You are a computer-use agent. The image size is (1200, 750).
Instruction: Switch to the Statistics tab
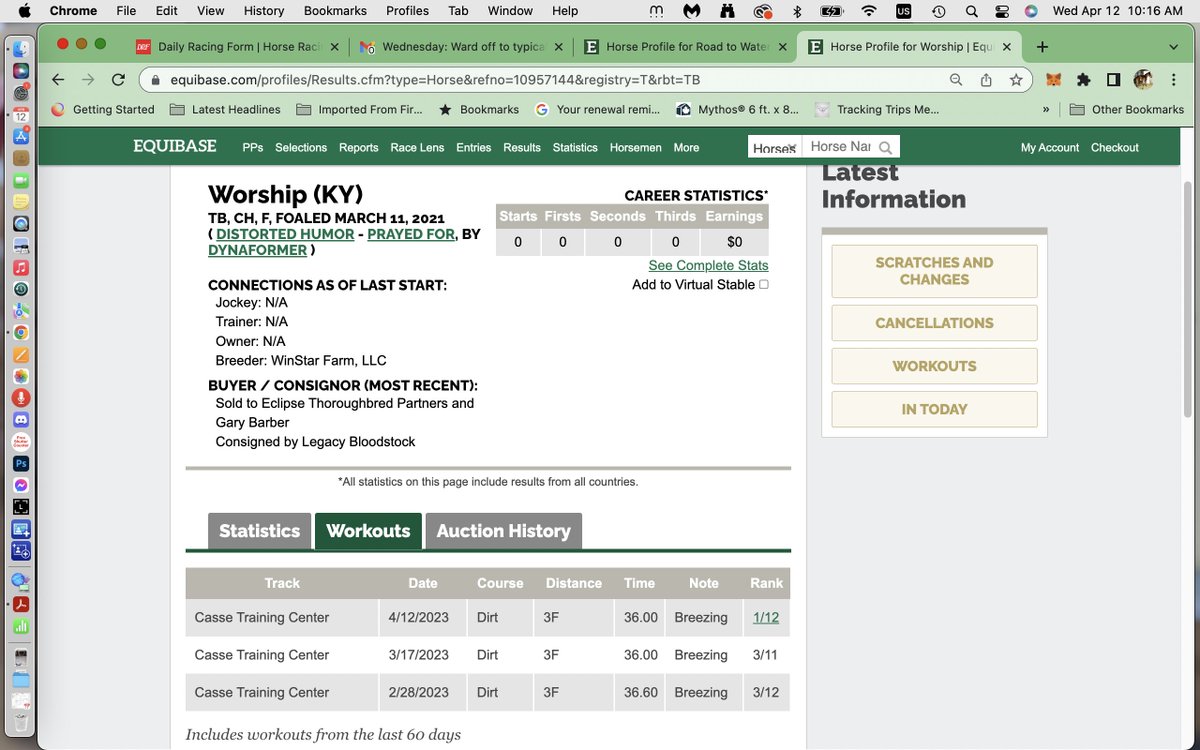259,531
